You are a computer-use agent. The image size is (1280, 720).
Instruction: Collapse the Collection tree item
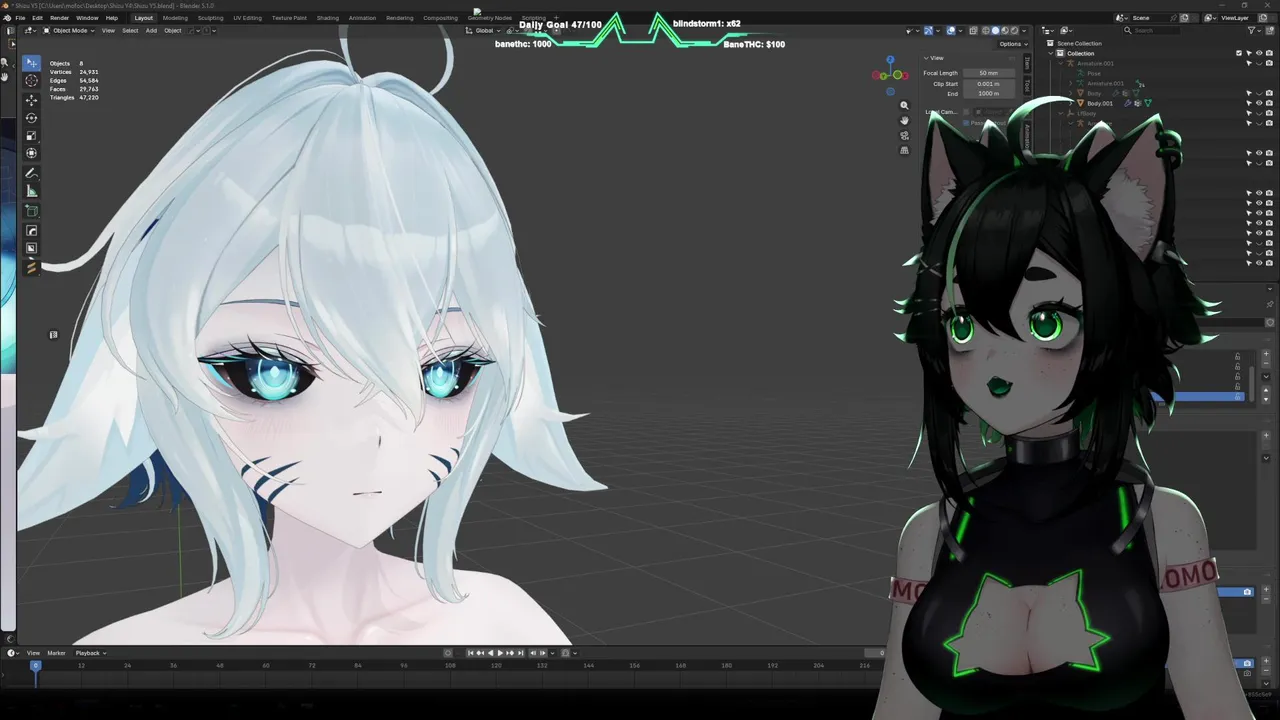1050,53
